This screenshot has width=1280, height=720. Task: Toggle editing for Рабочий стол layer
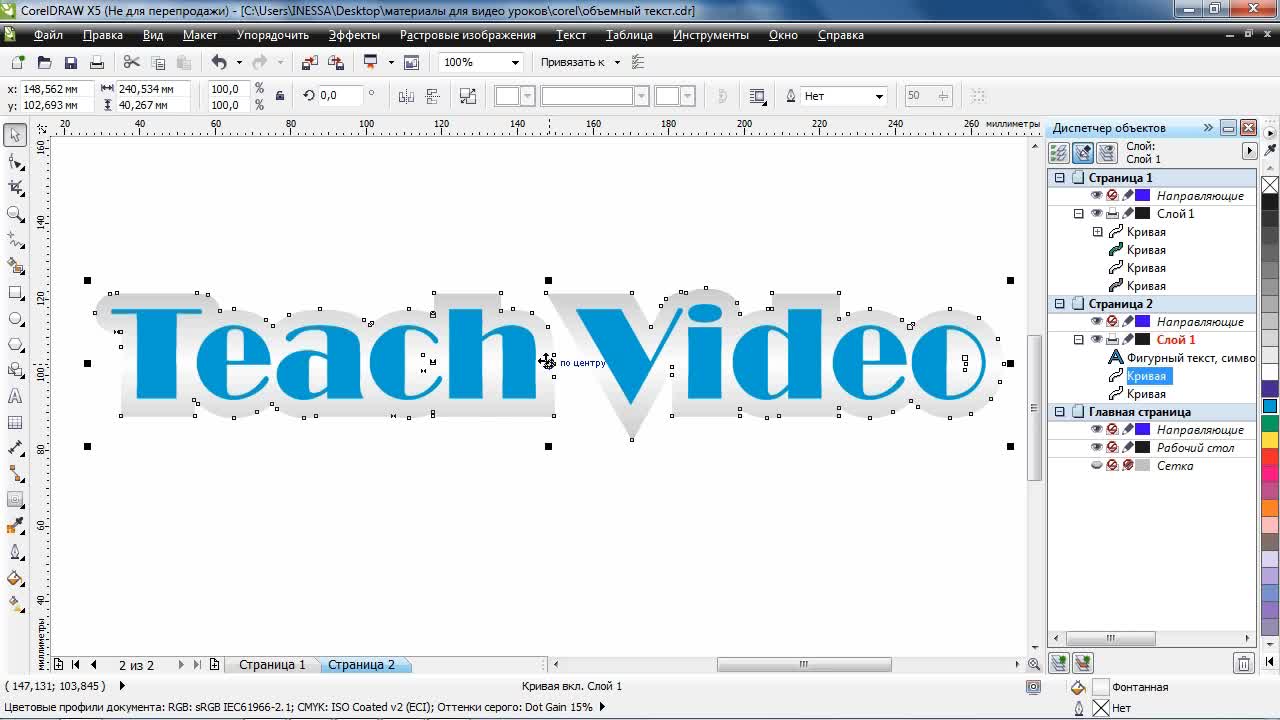tap(1128, 448)
